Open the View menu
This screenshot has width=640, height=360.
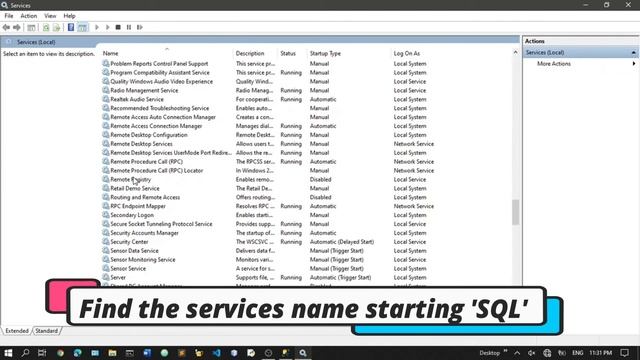click(x=50, y=16)
